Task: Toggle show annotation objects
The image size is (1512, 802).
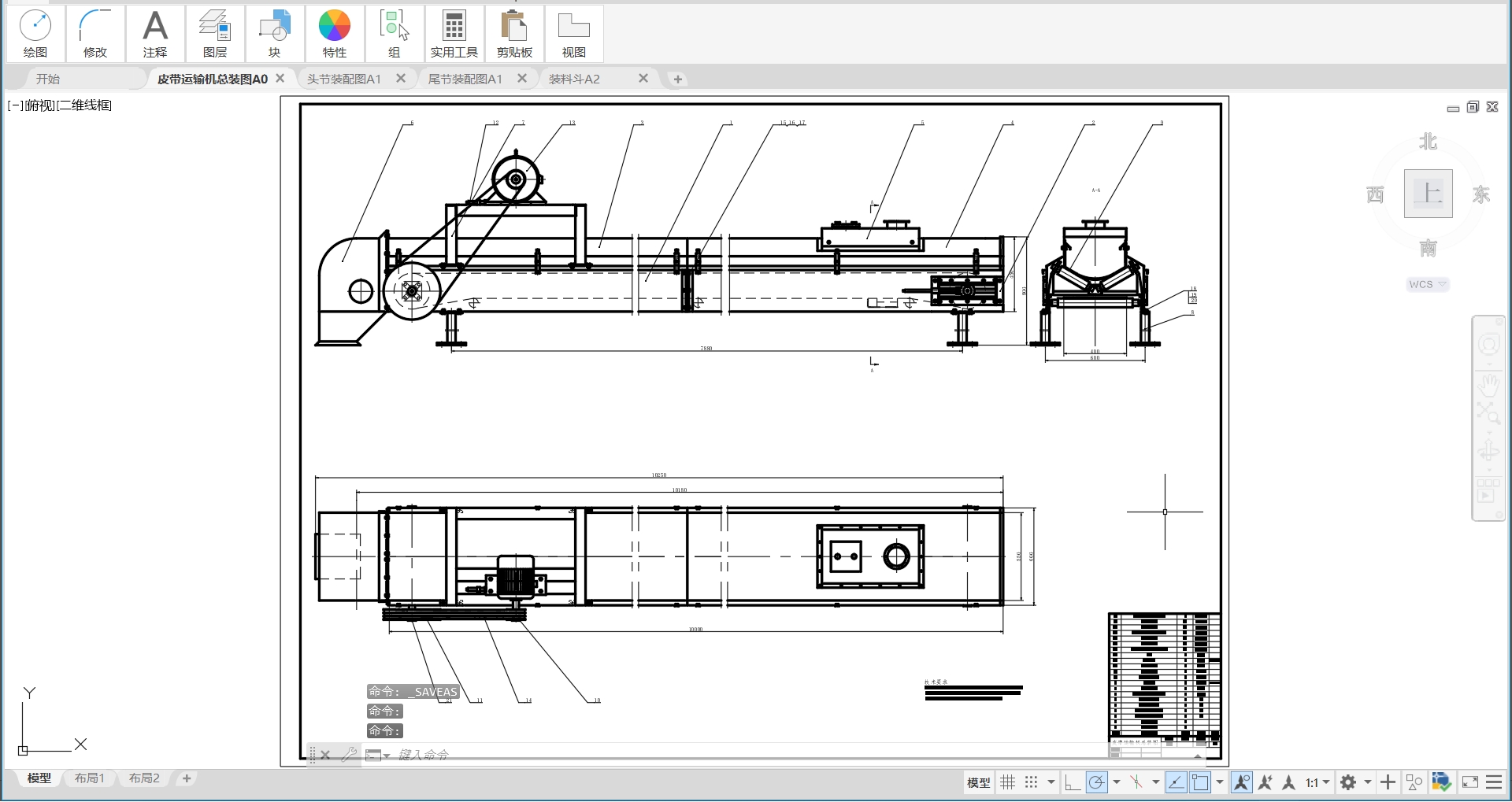Action: coord(1242,782)
